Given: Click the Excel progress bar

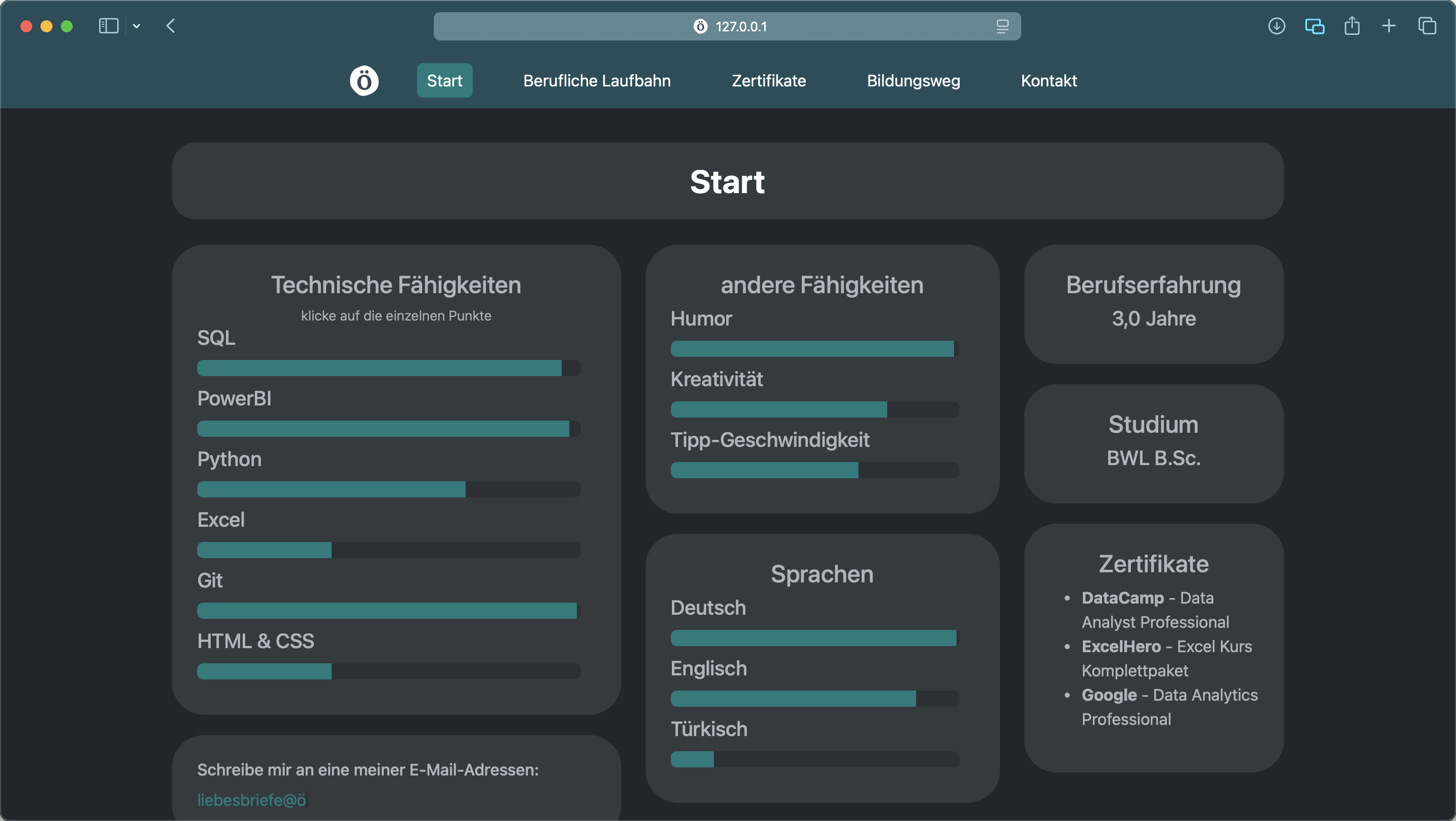Looking at the screenshot, I should pyautogui.click(x=389, y=551).
